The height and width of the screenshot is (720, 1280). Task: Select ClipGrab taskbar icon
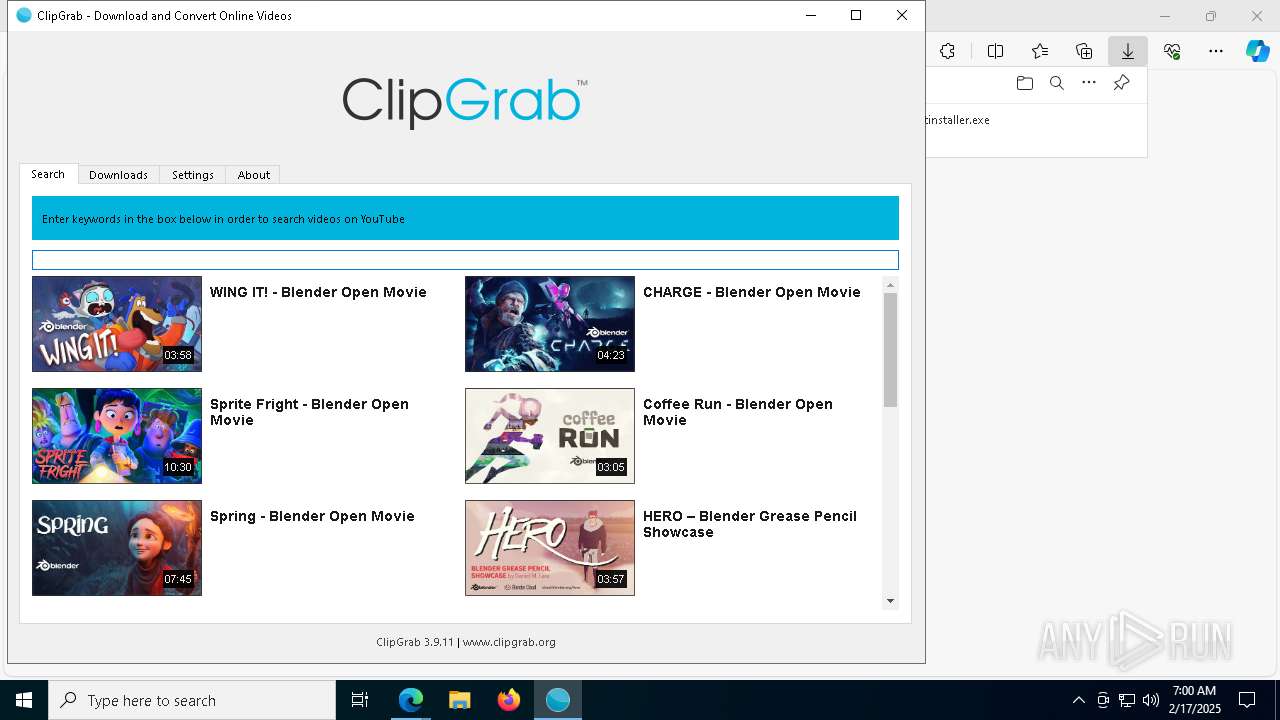coord(557,700)
